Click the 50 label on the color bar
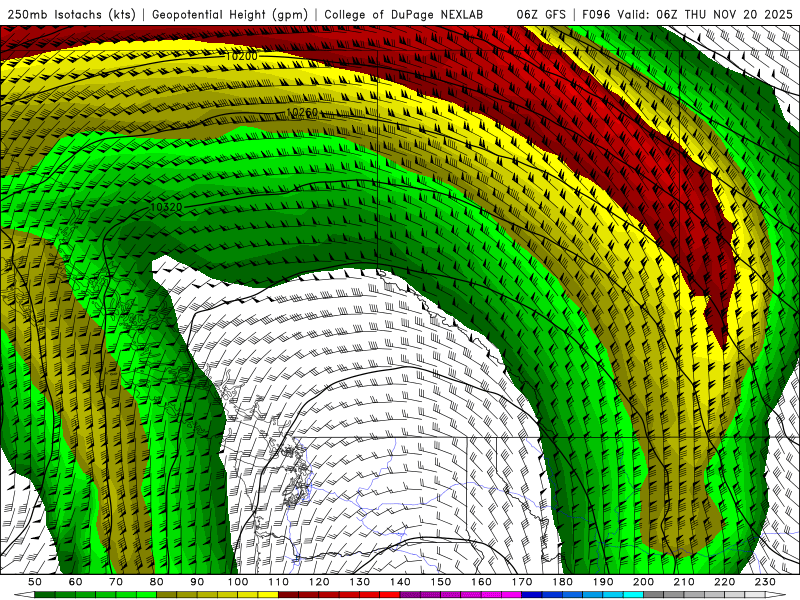Screen dimensions: 800x600 (35, 582)
